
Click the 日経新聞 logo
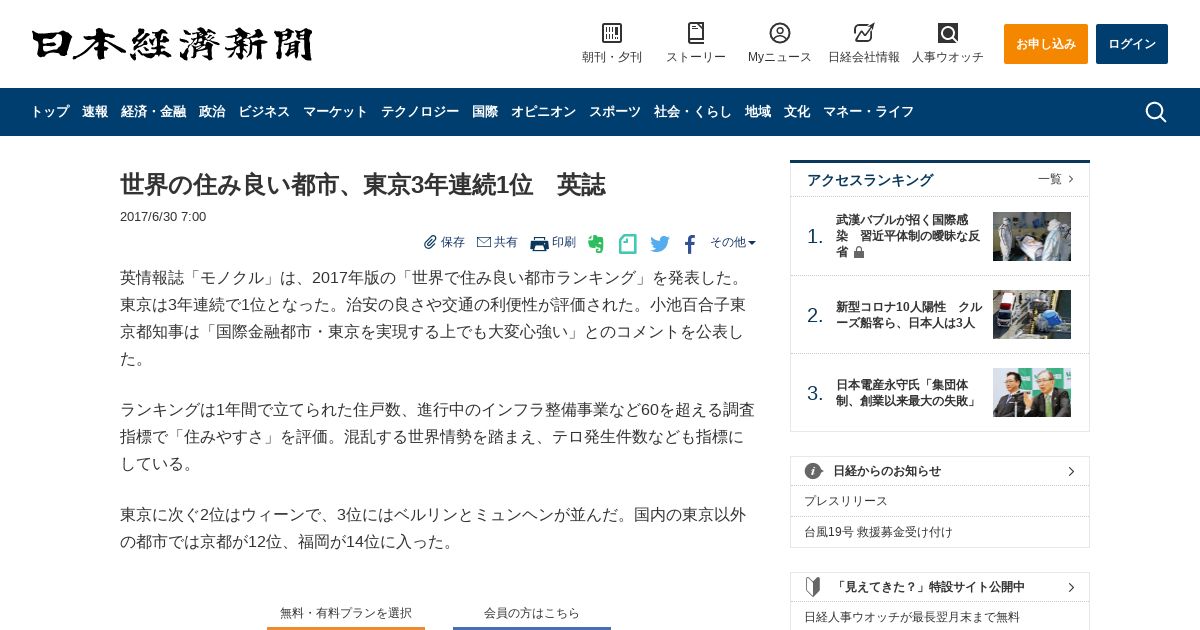click(x=172, y=44)
